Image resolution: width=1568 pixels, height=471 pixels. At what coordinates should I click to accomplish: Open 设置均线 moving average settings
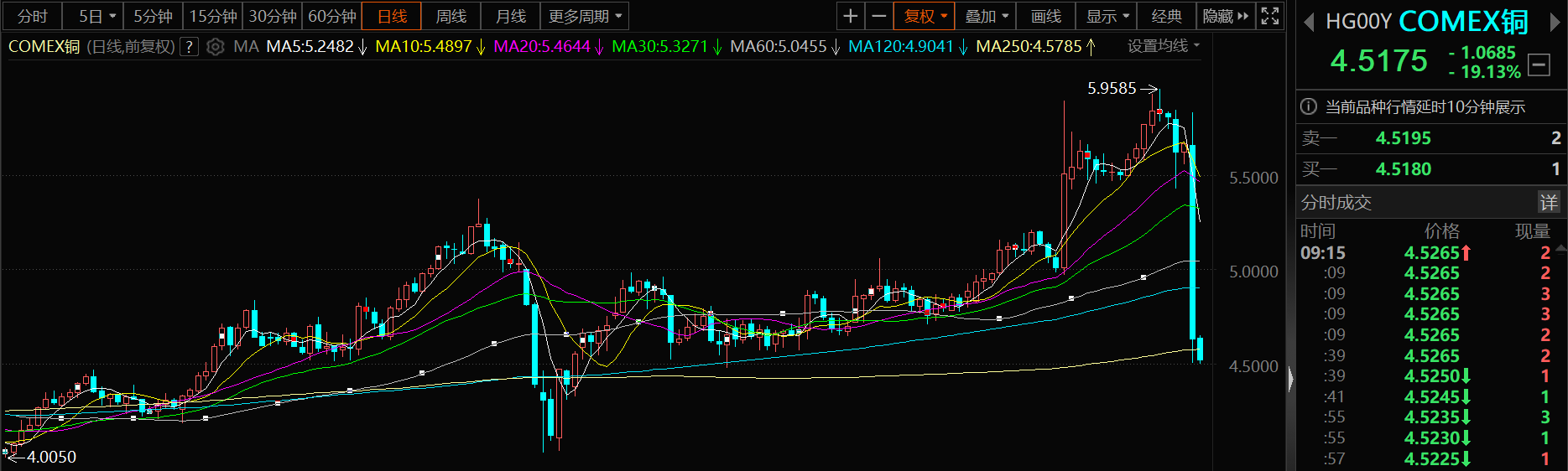click(x=1163, y=46)
